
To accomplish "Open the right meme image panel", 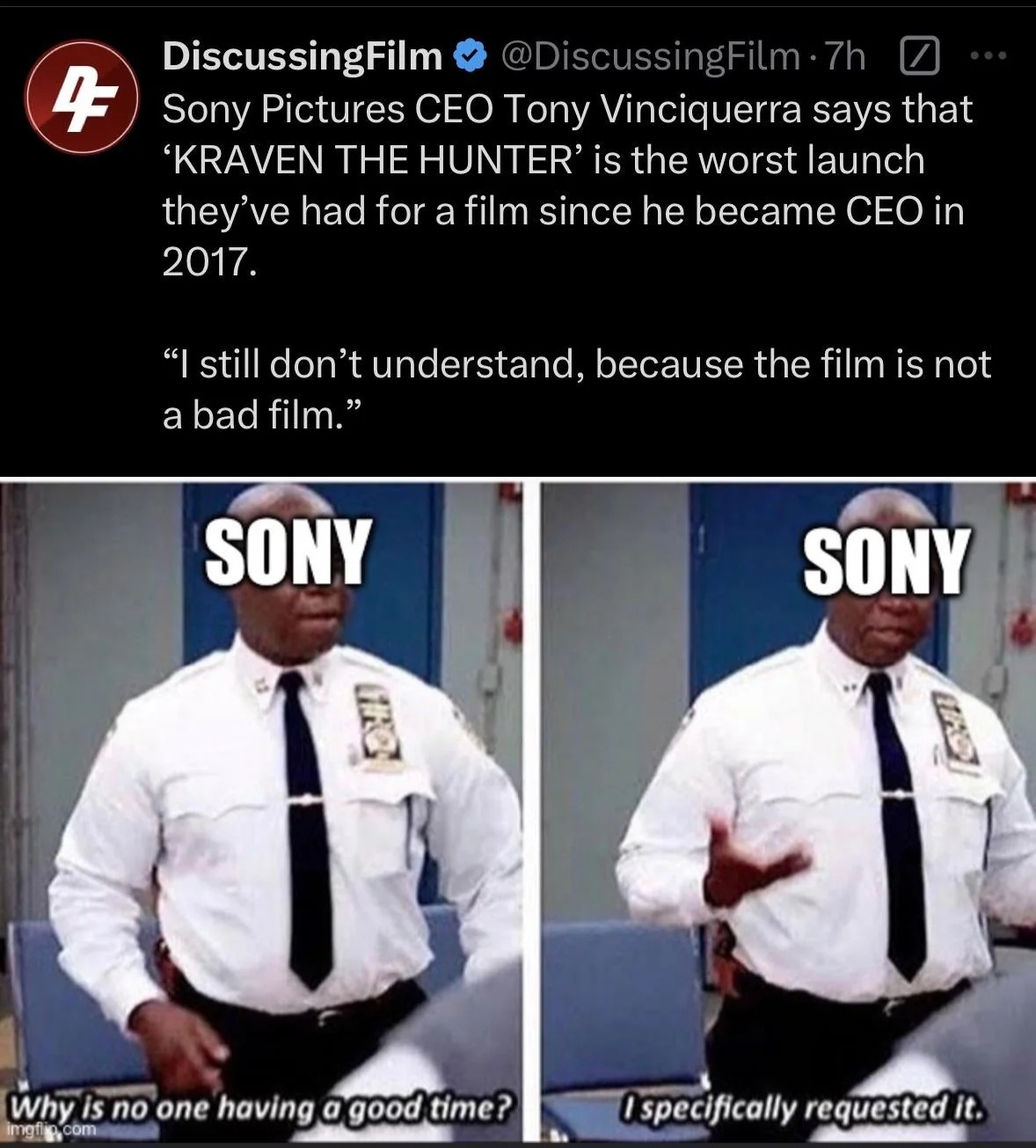I will (x=787, y=812).
